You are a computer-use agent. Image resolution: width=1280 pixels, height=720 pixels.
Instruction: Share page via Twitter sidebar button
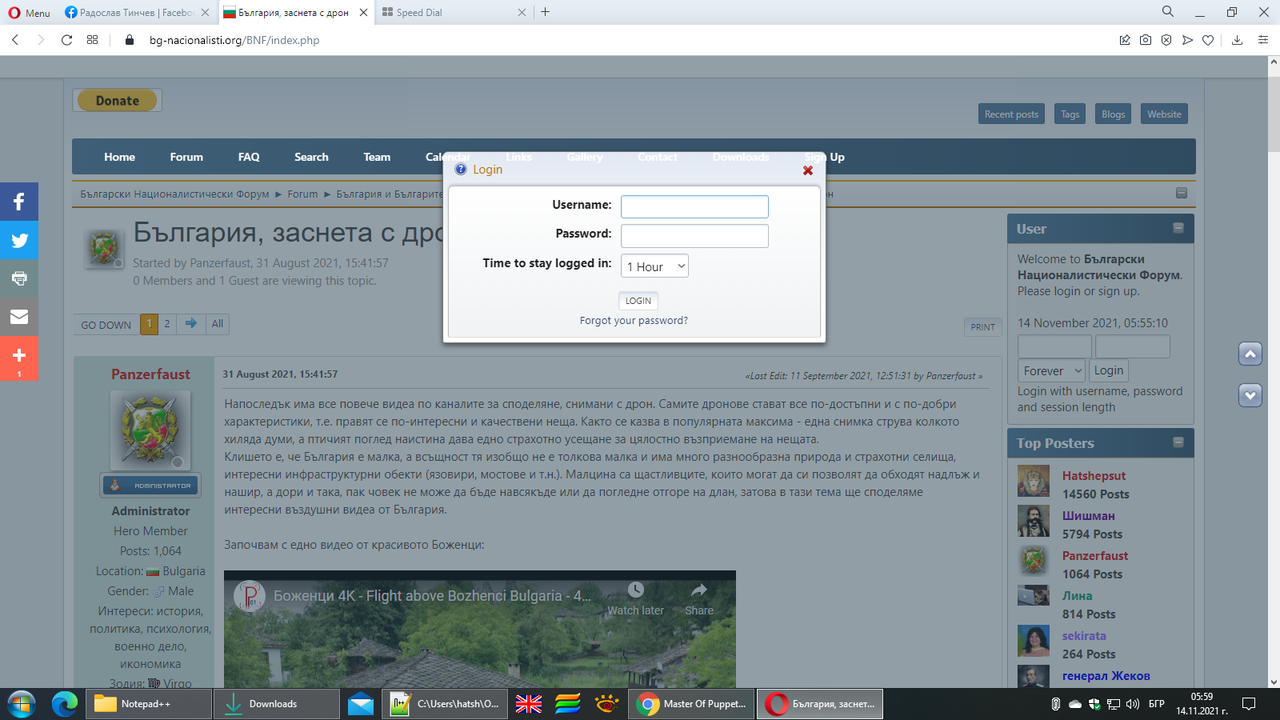19,240
